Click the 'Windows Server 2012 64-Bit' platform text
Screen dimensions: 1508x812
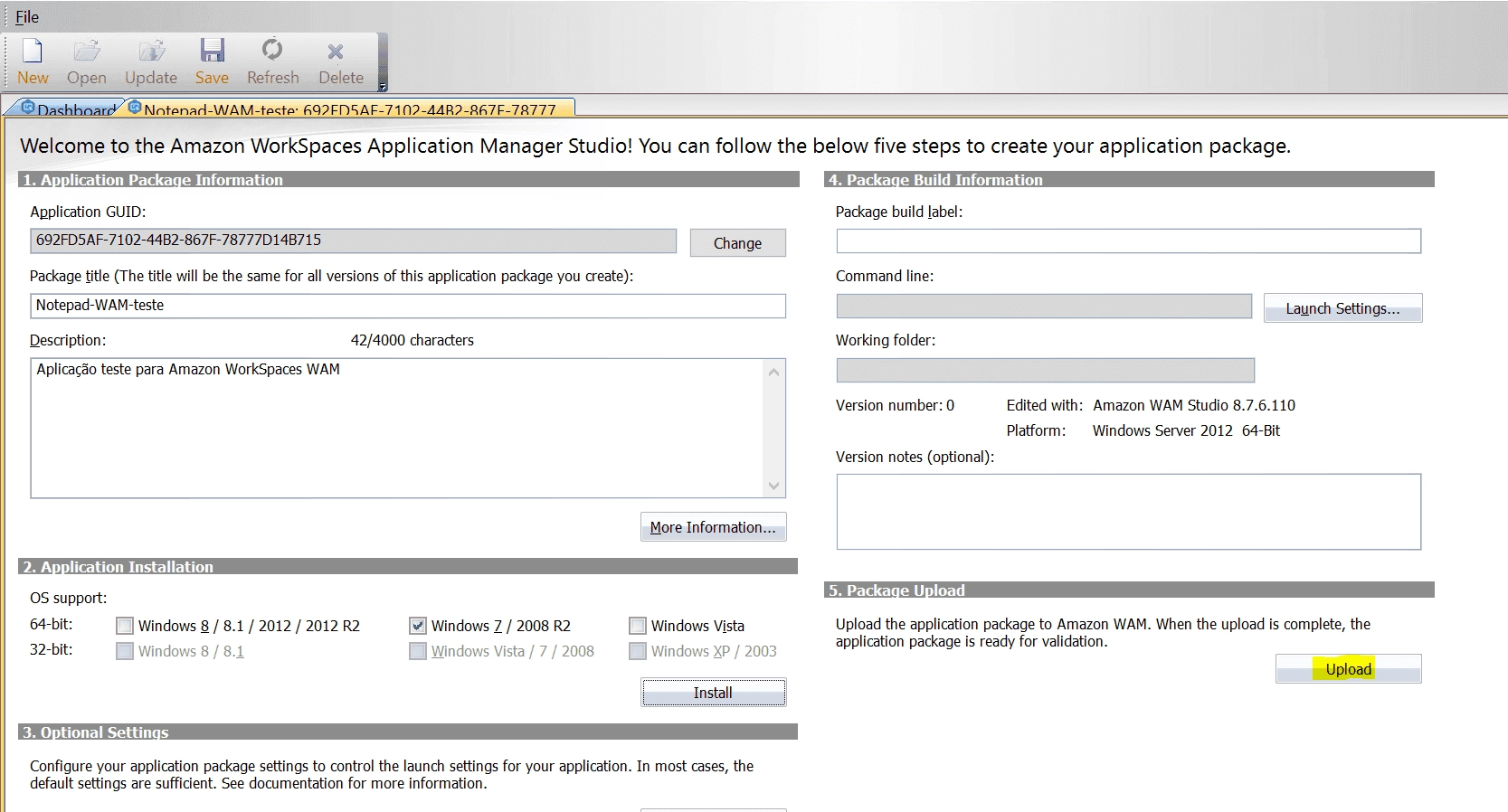click(x=1186, y=431)
